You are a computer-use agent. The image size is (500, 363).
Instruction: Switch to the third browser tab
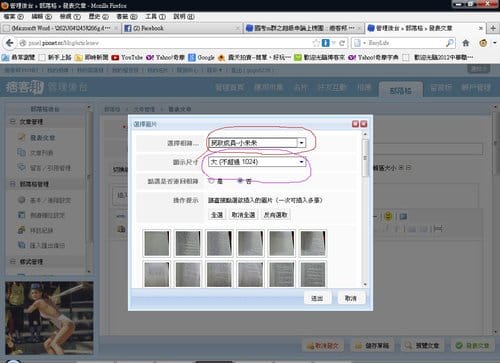[303, 28]
